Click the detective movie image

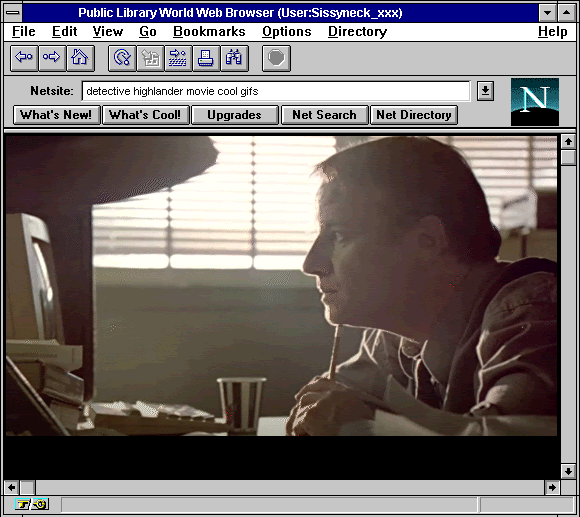pyautogui.click(x=281, y=286)
